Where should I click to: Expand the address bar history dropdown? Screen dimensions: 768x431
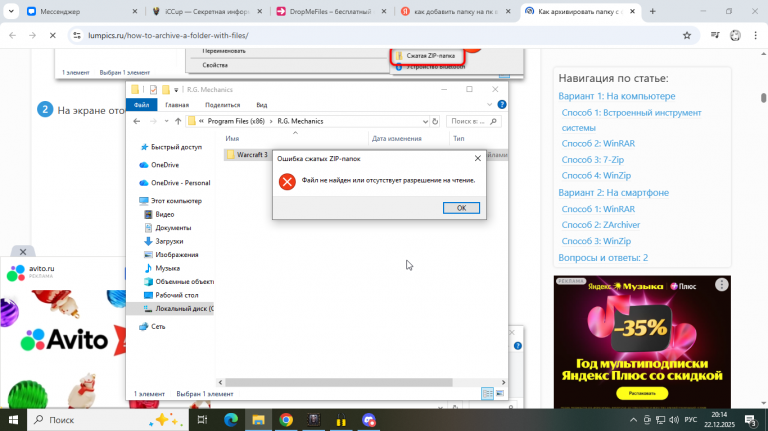[425, 121]
